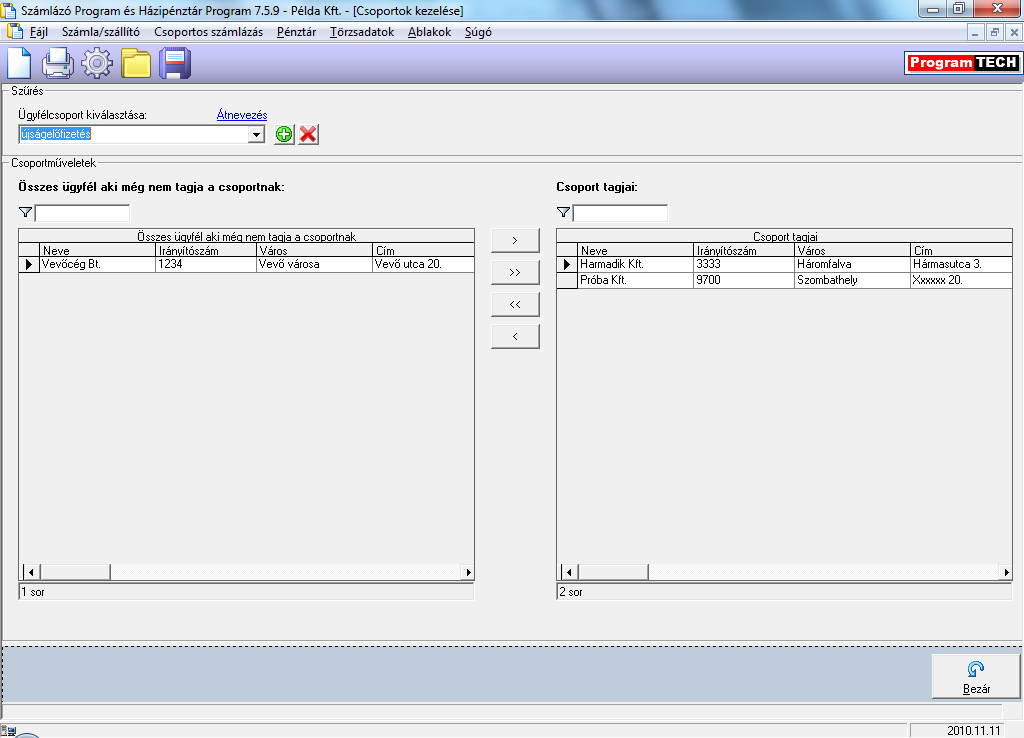Expand the Ügyfélcsoport kiválasztása dropdown
Screen dimensions: 1024x738
[256, 135]
